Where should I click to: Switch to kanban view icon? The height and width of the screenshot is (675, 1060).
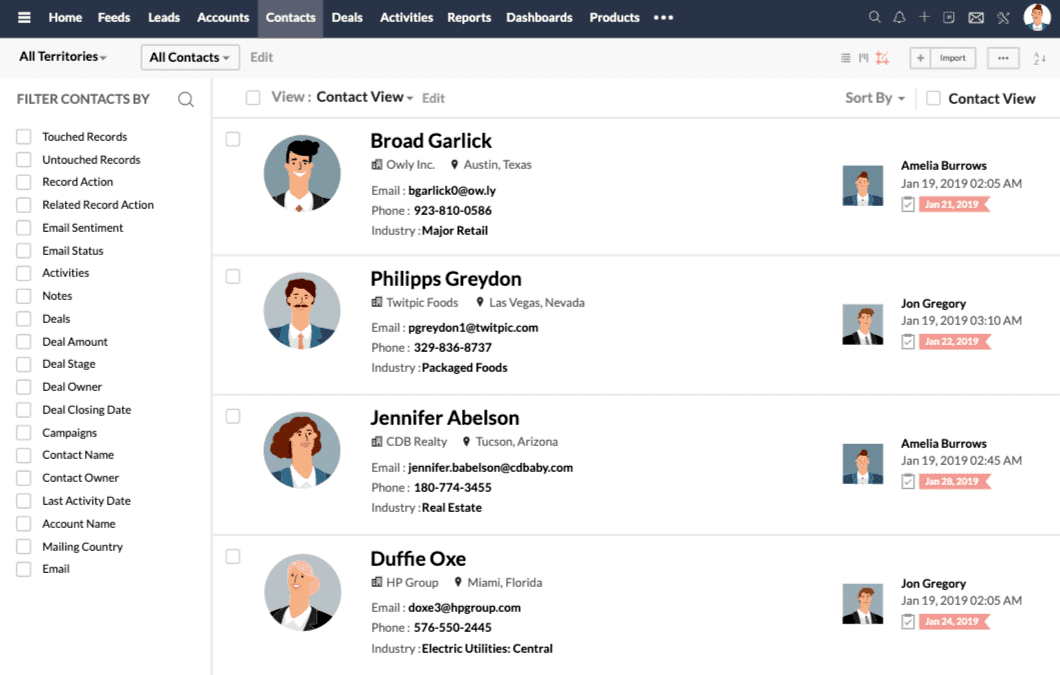(863, 58)
